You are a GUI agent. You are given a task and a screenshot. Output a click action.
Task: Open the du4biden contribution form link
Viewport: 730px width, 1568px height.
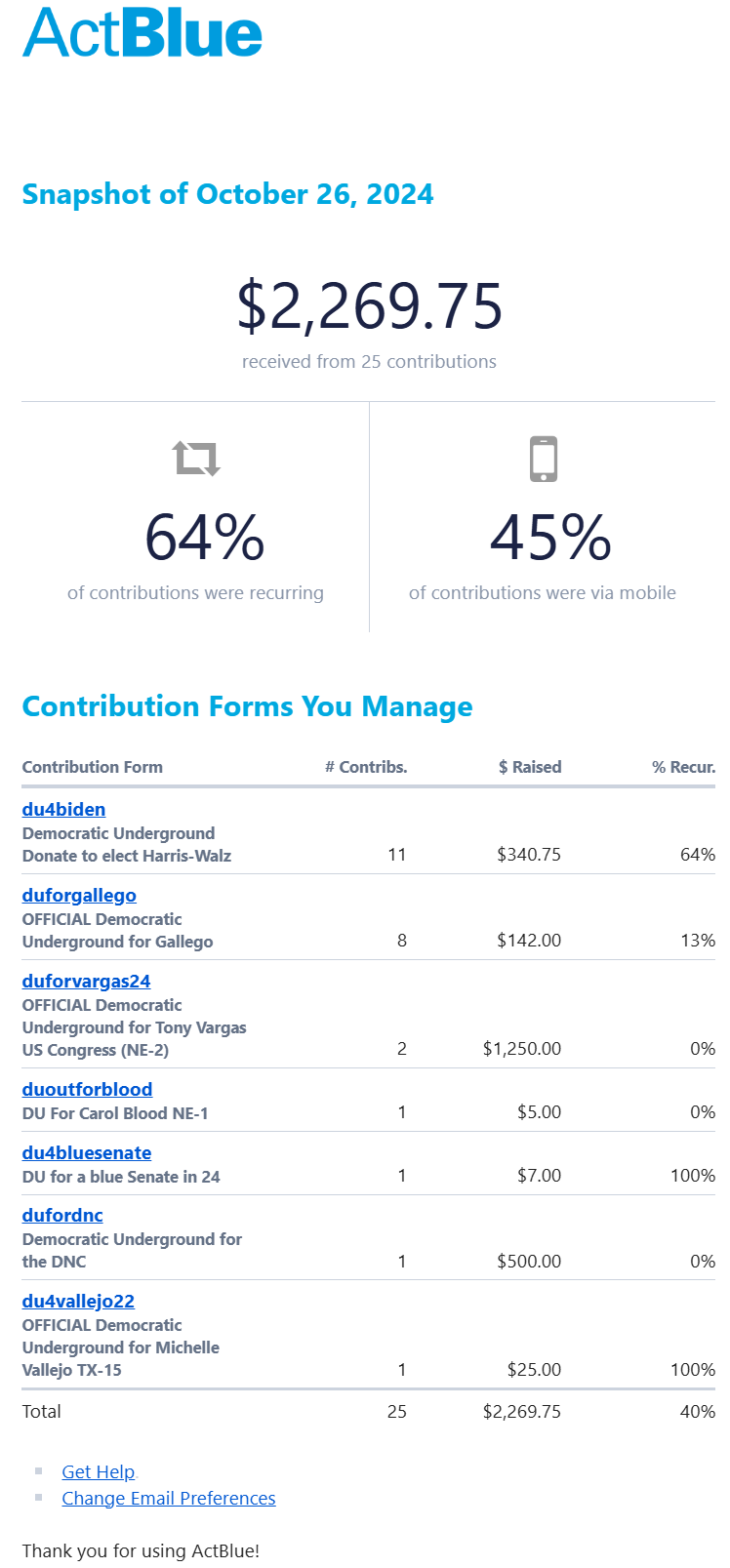click(63, 809)
